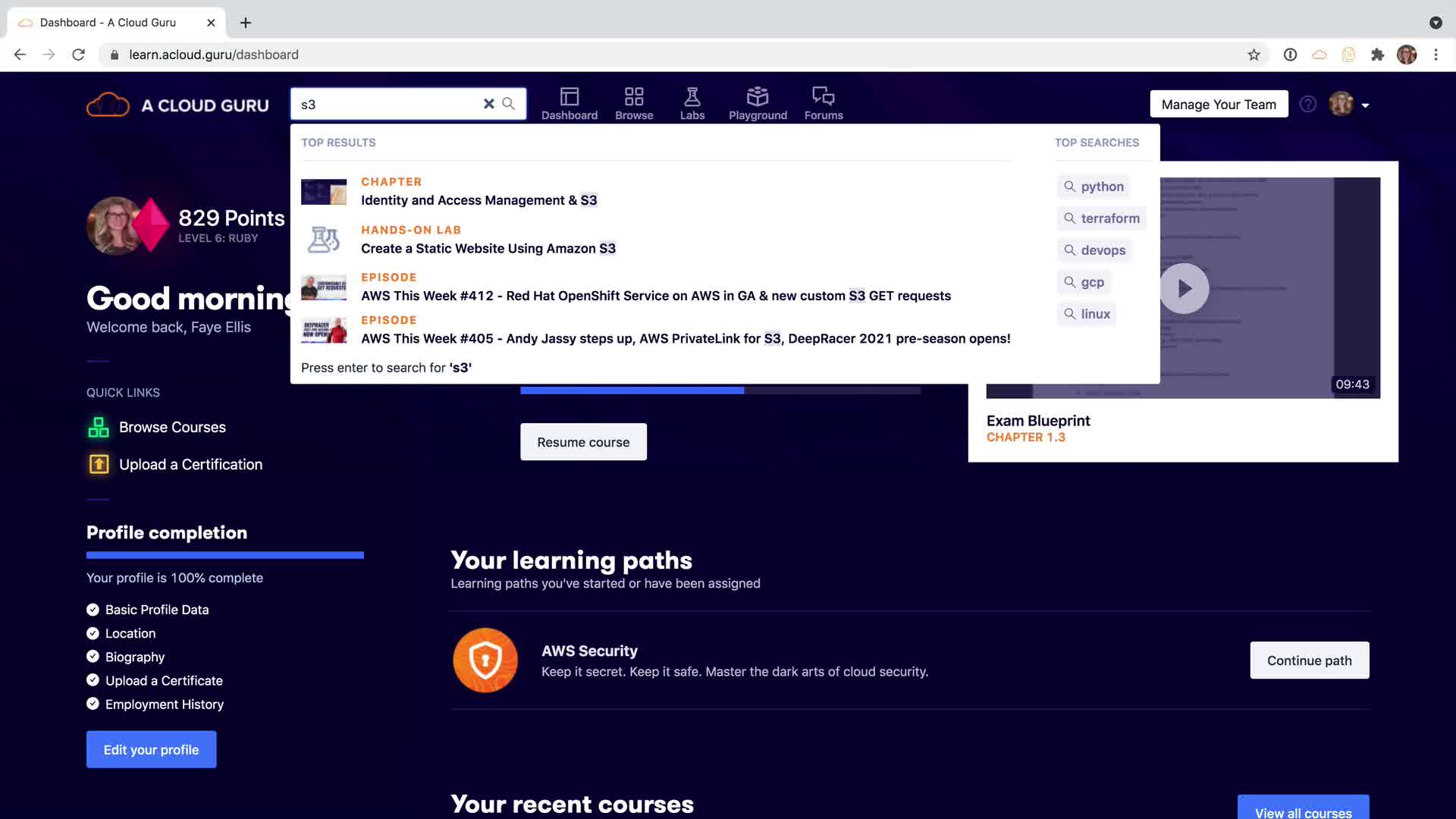Click the search magnifier icon
Screen dimensions: 1456x819
(509, 104)
